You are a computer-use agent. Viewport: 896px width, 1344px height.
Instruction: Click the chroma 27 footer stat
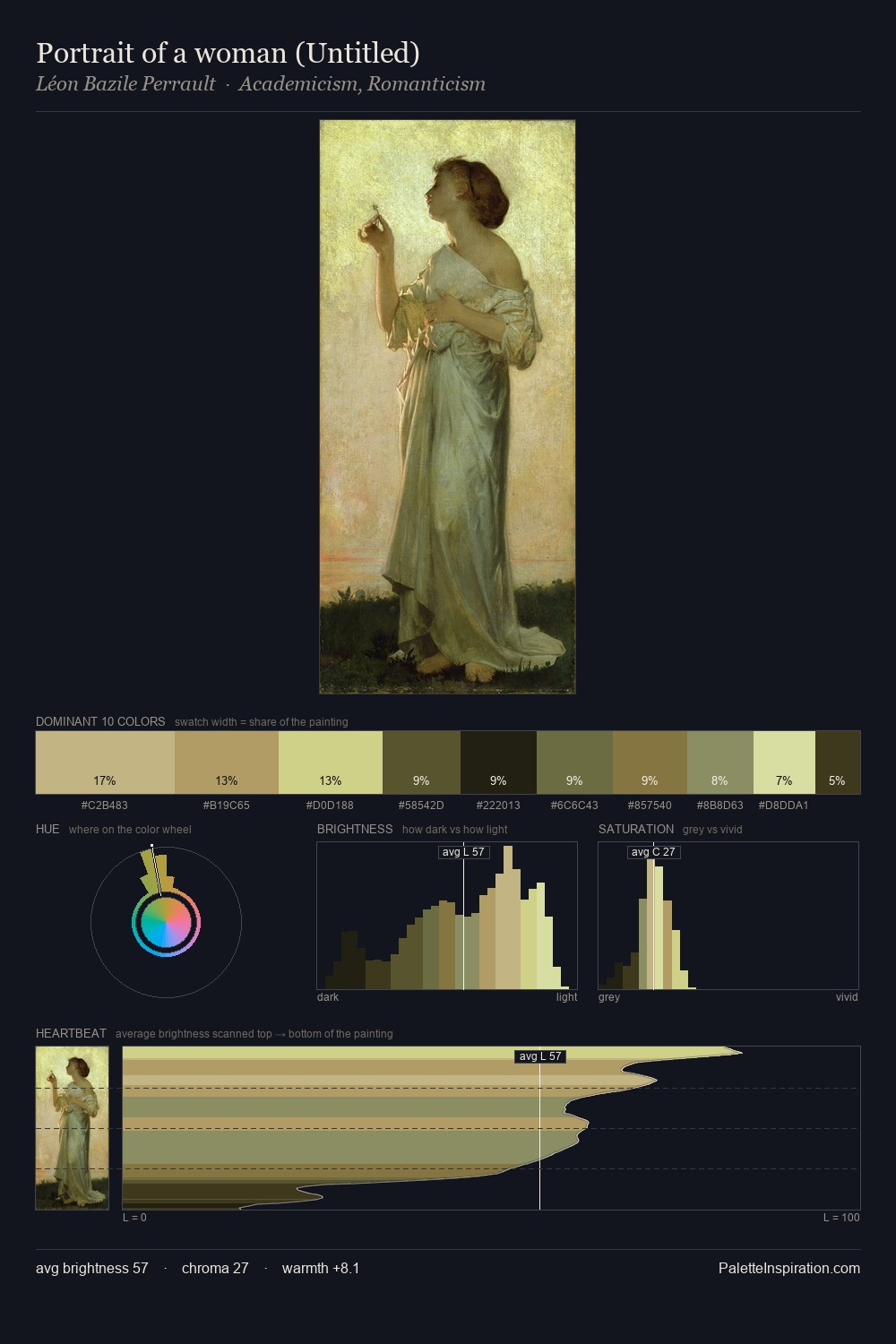click(215, 1268)
